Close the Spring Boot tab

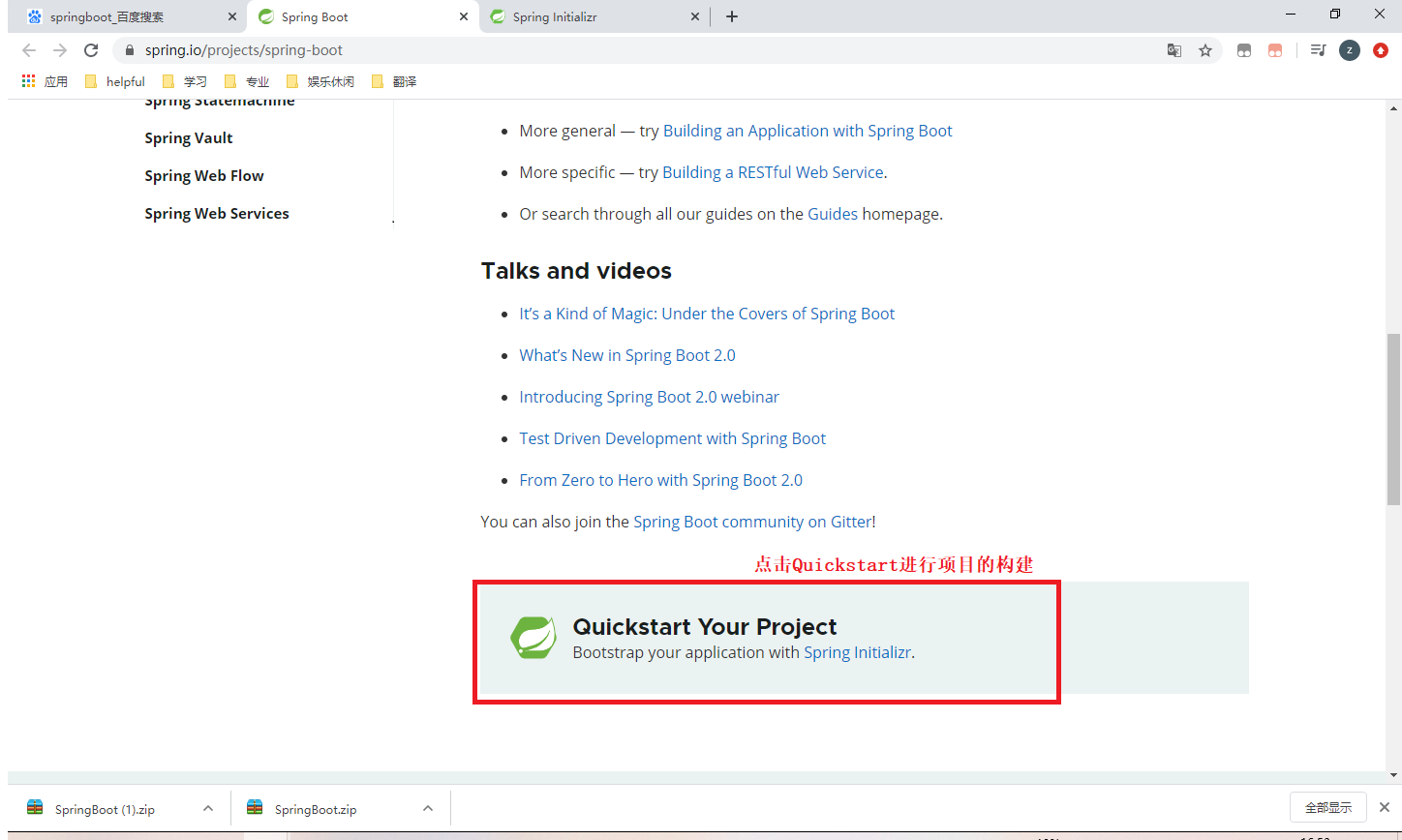[x=464, y=16]
